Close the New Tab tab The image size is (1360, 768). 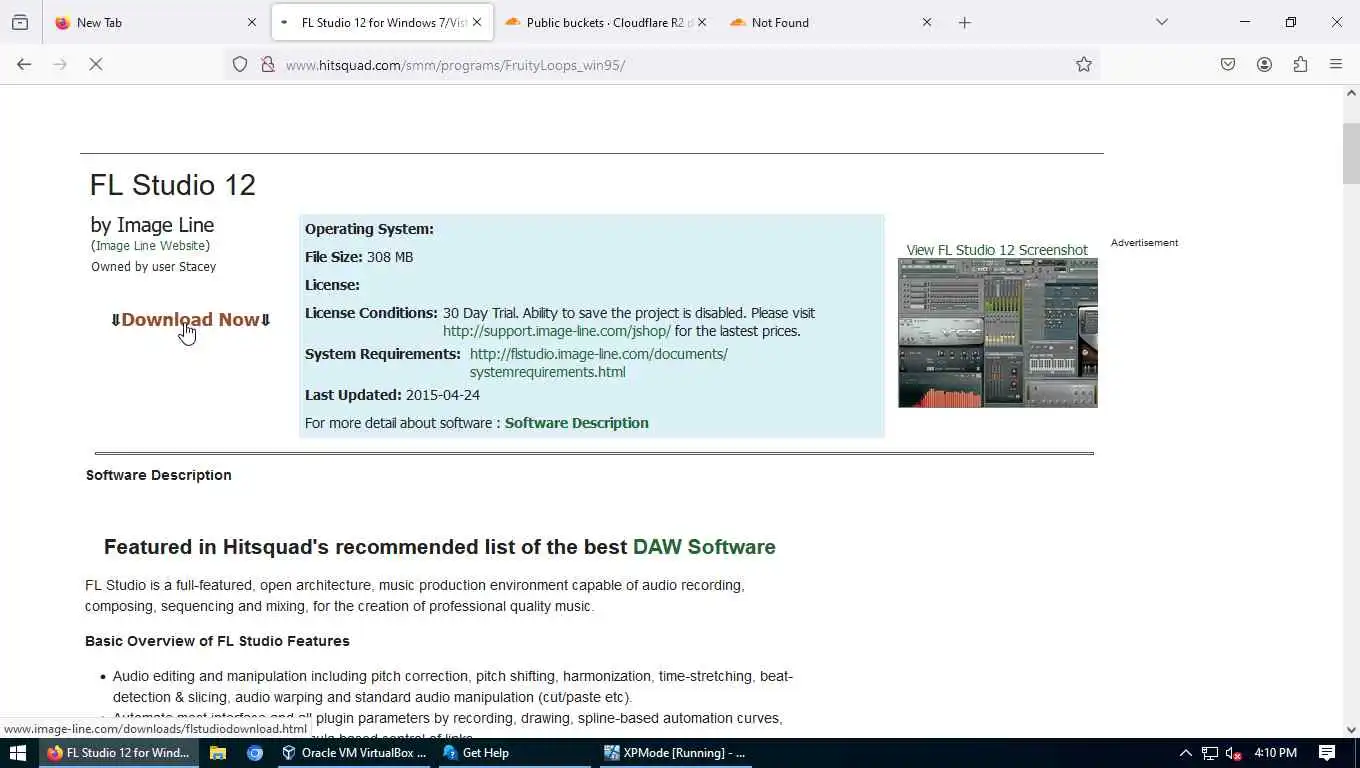pyautogui.click(x=252, y=22)
